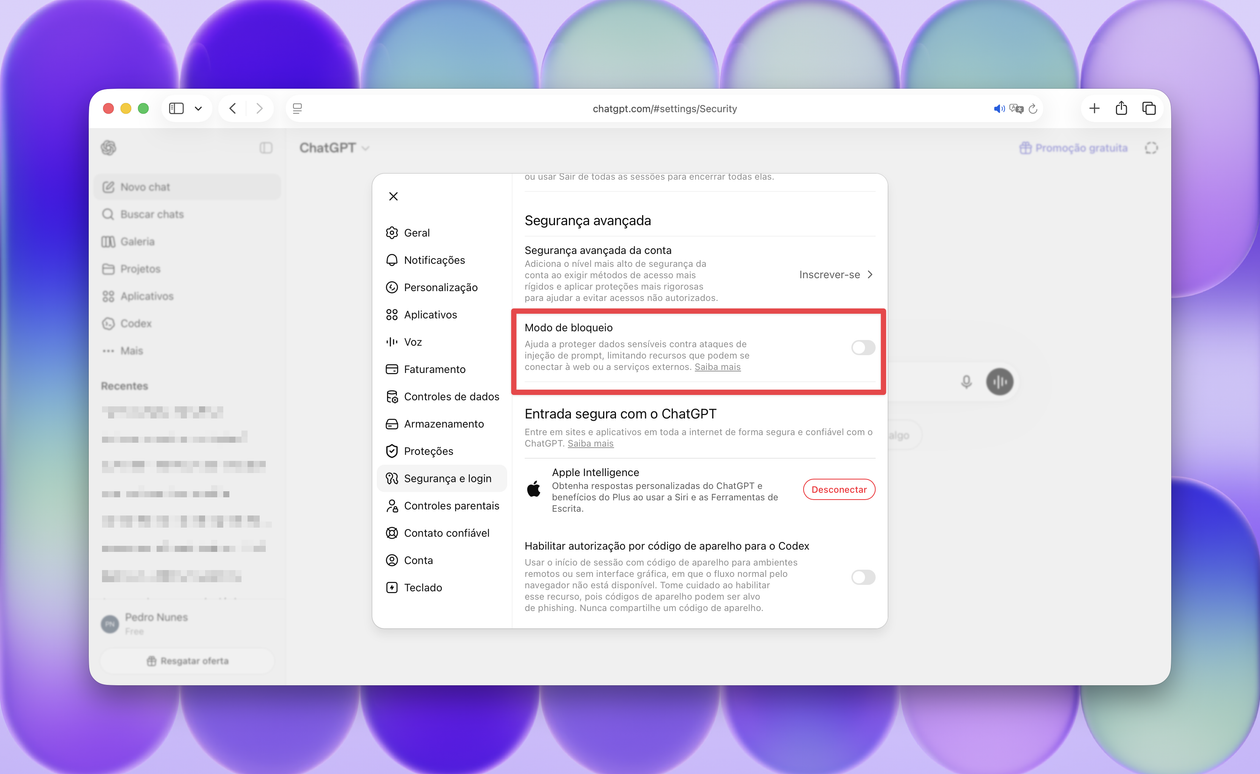Click the icon beside Controles parentais
The height and width of the screenshot is (774, 1260).
[392, 506]
